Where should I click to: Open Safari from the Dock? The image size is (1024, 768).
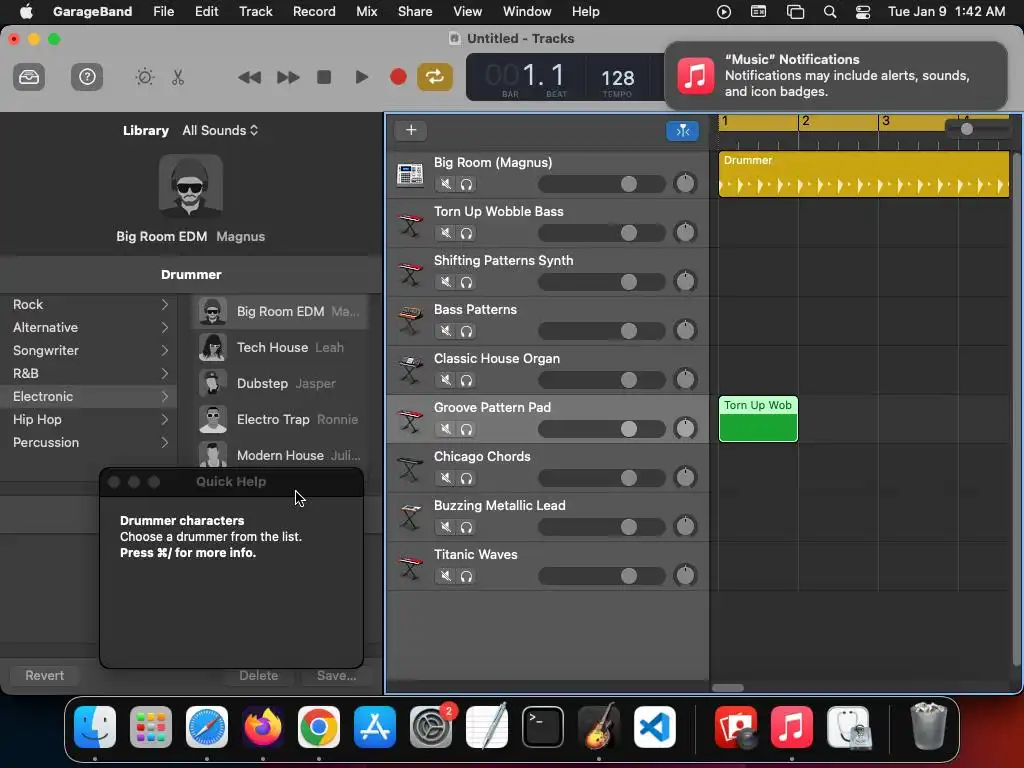(206, 727)
